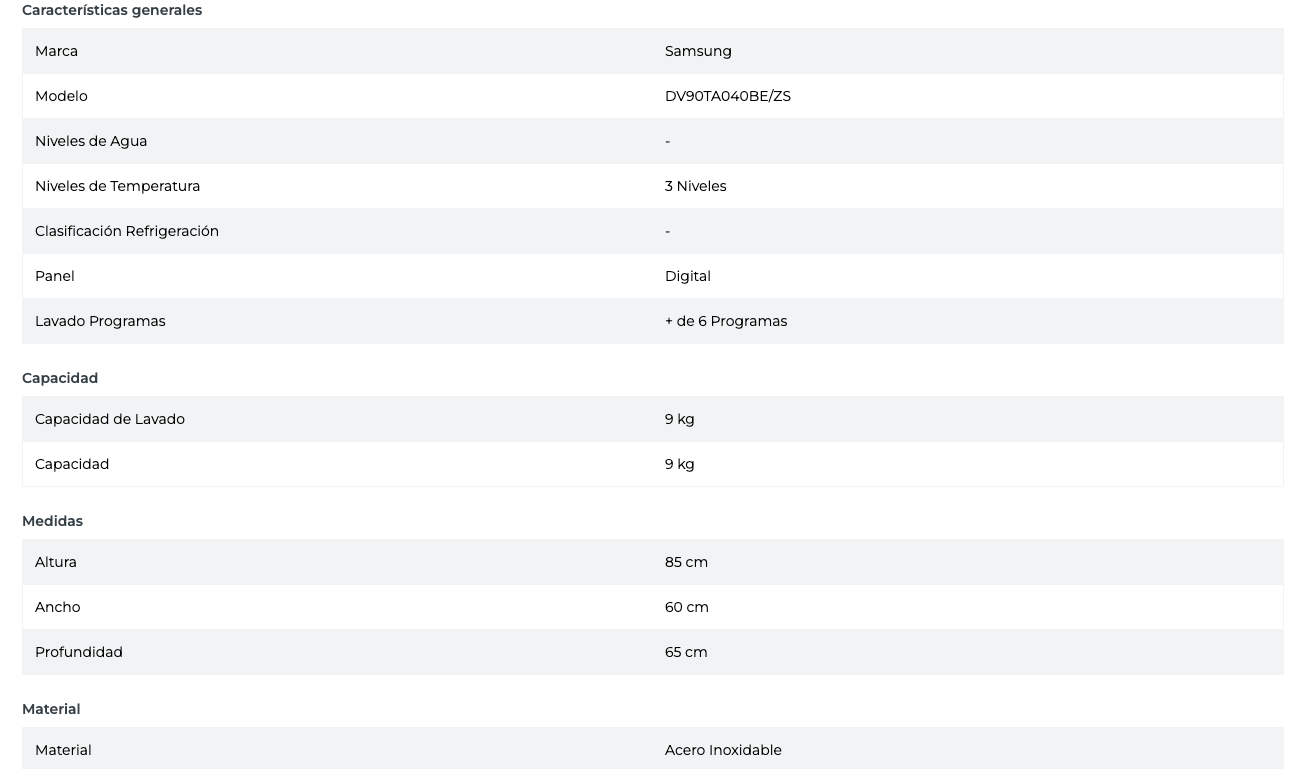This screenshot has width=1296, height=769.
Task: Click the Digital panel value
Action: tap(687, 276)
